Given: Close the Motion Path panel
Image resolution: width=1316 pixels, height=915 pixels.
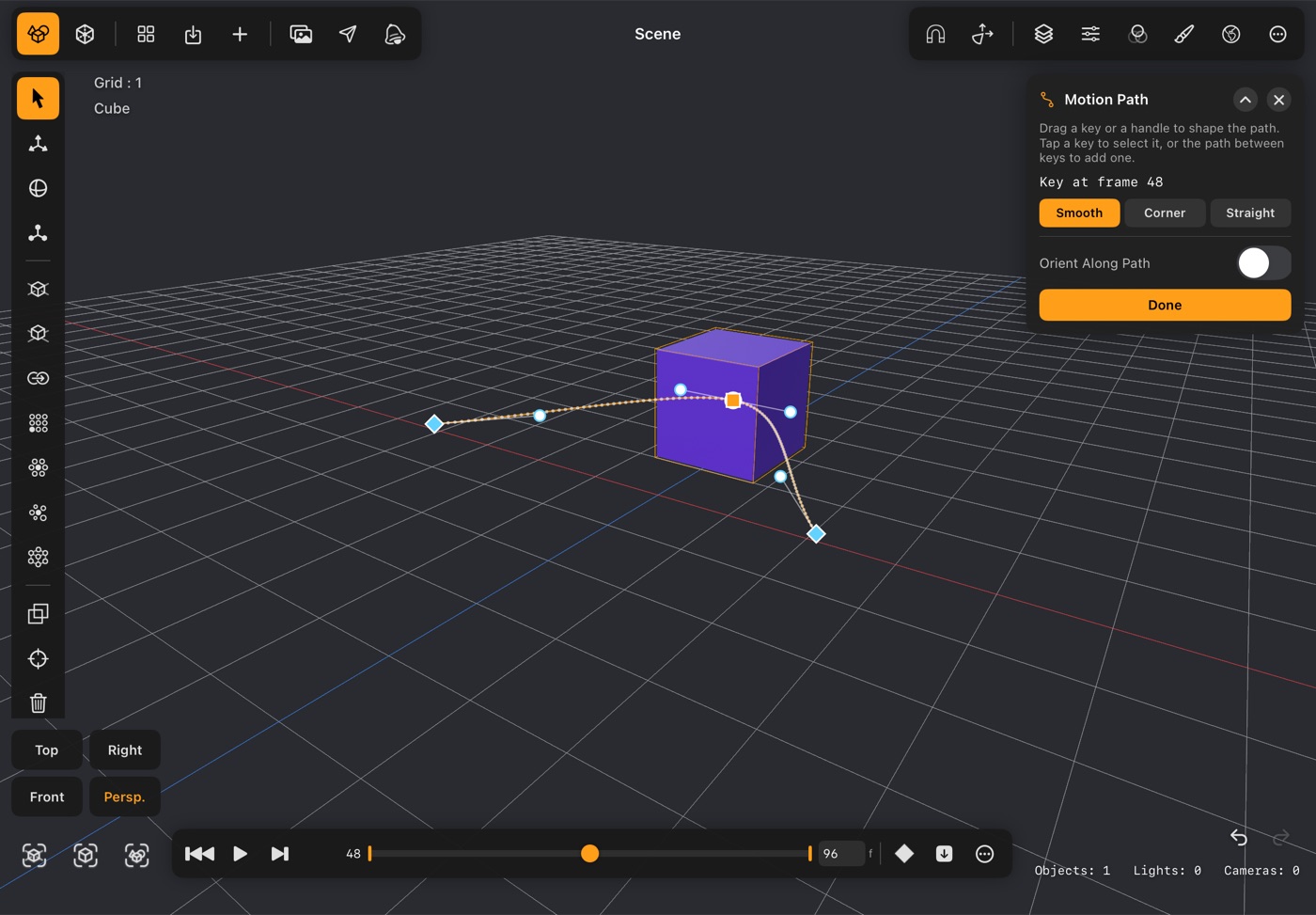Looking at the screenshot, I should pos(1278,100).
